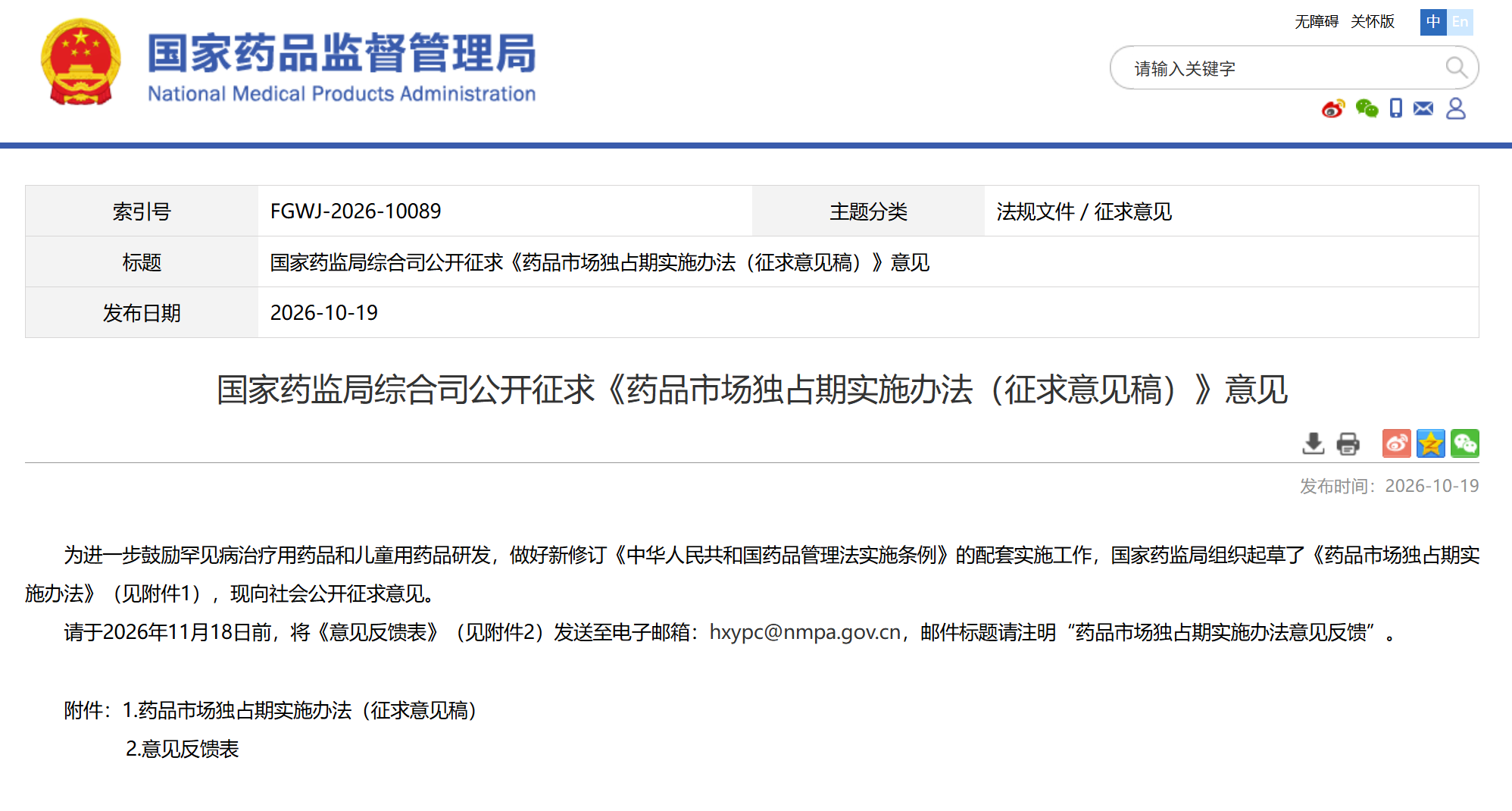Select the index number FGWJ-2026-10089
This screenshot has height=811, width=1512.
(356, 211)
